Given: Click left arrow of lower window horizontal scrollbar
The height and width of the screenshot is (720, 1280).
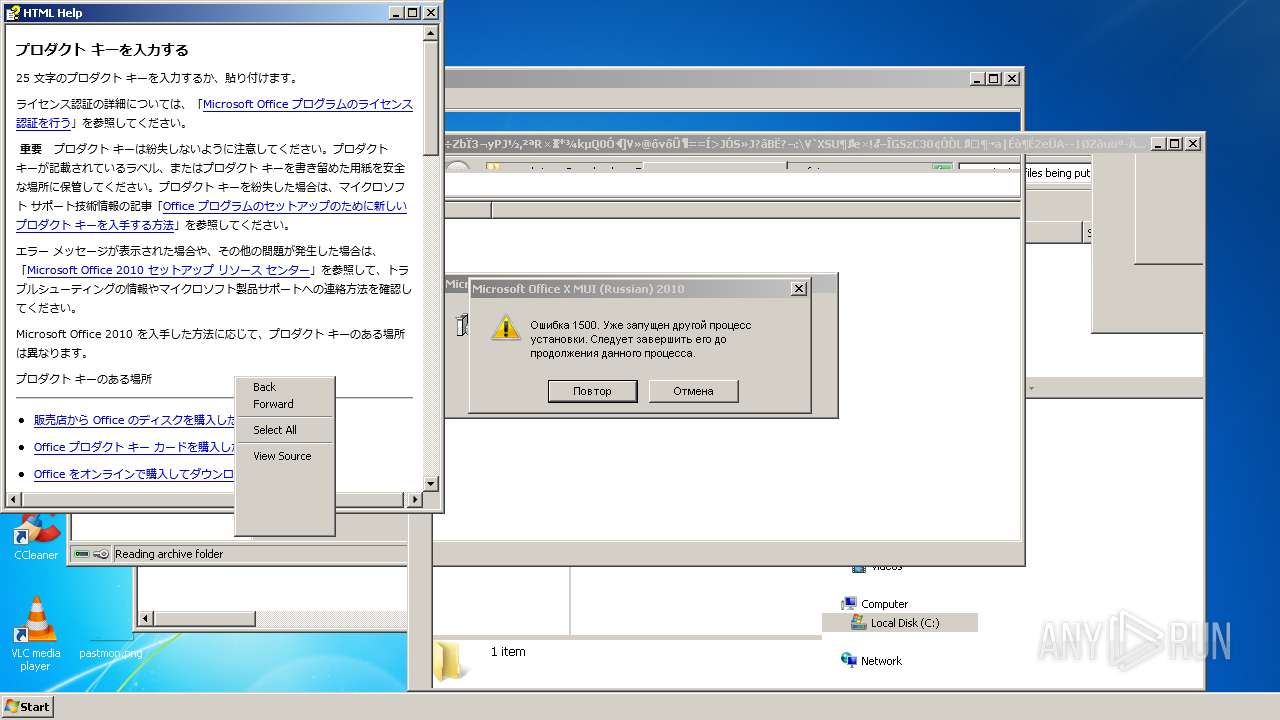Looking at the screenshot, I should [x=145, y=619].
